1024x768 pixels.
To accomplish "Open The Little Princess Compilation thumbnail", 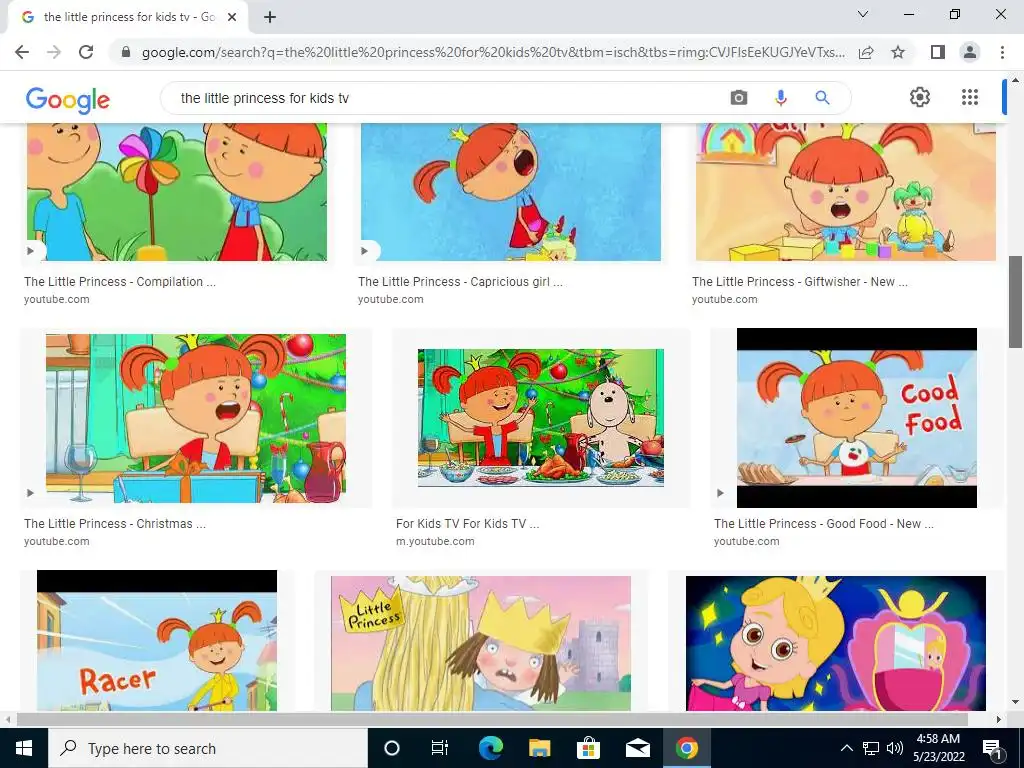I will (x=177, y=192).
